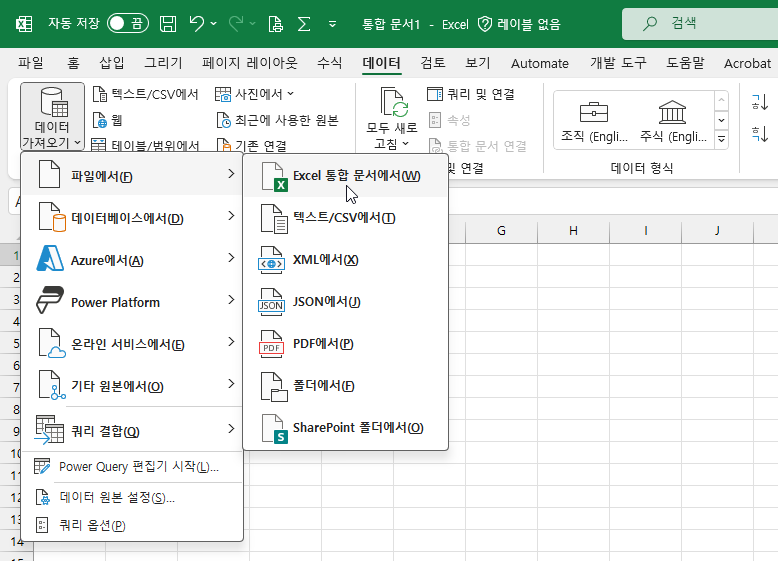The width and height of the screenshot is (778, 561).
Task: Open 데이터 원본 설정 dialog
Action: tap(132, 497)
